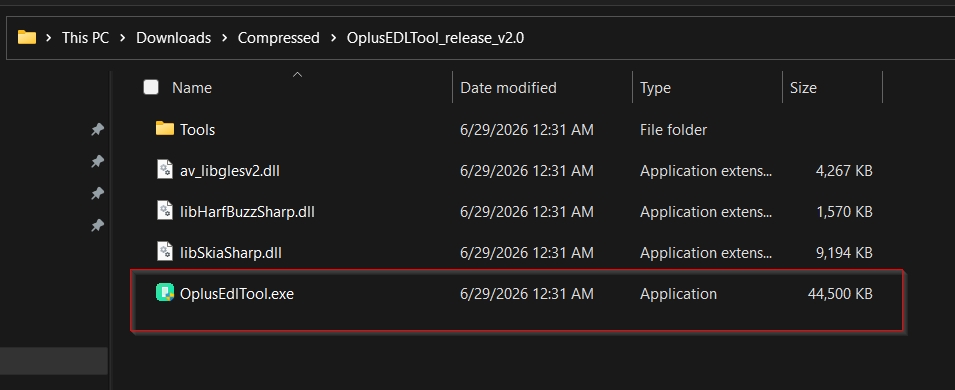Sort by the Date modified column header
This screenshot has height=390, width=955.
(509, 88)
